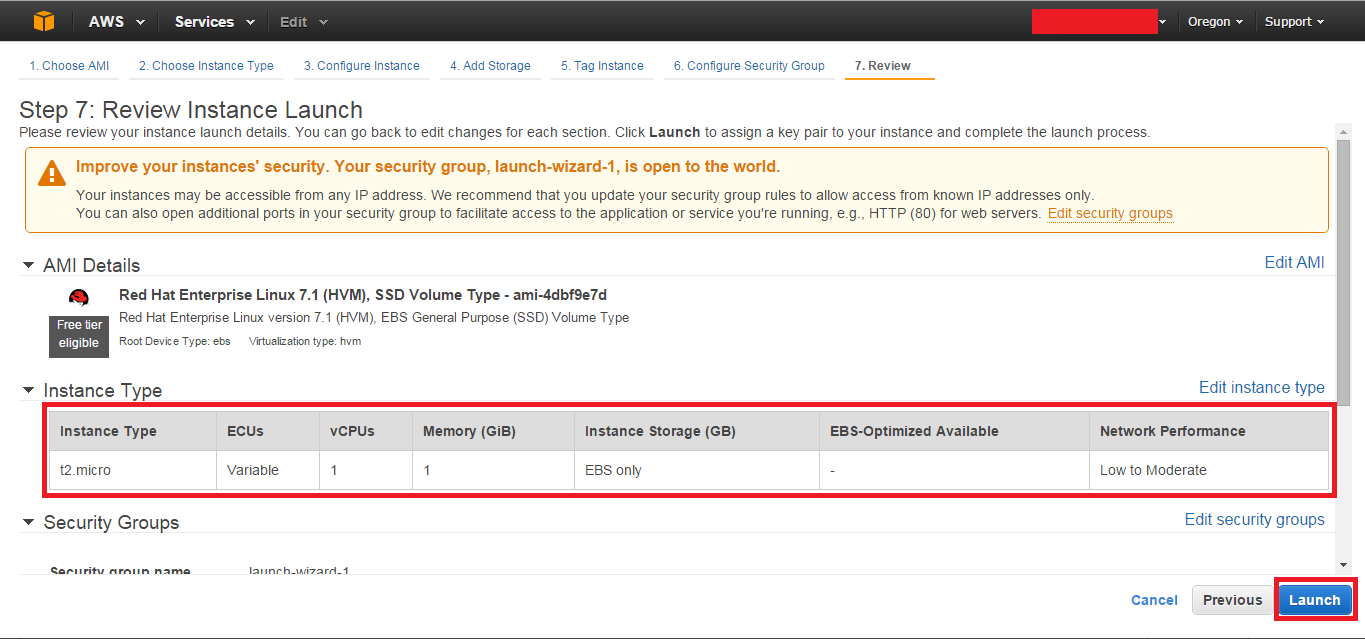This screenshot has width=1365, height=639.
Task: Click the Edit AMI link
Action: [x=1294, y=262]
